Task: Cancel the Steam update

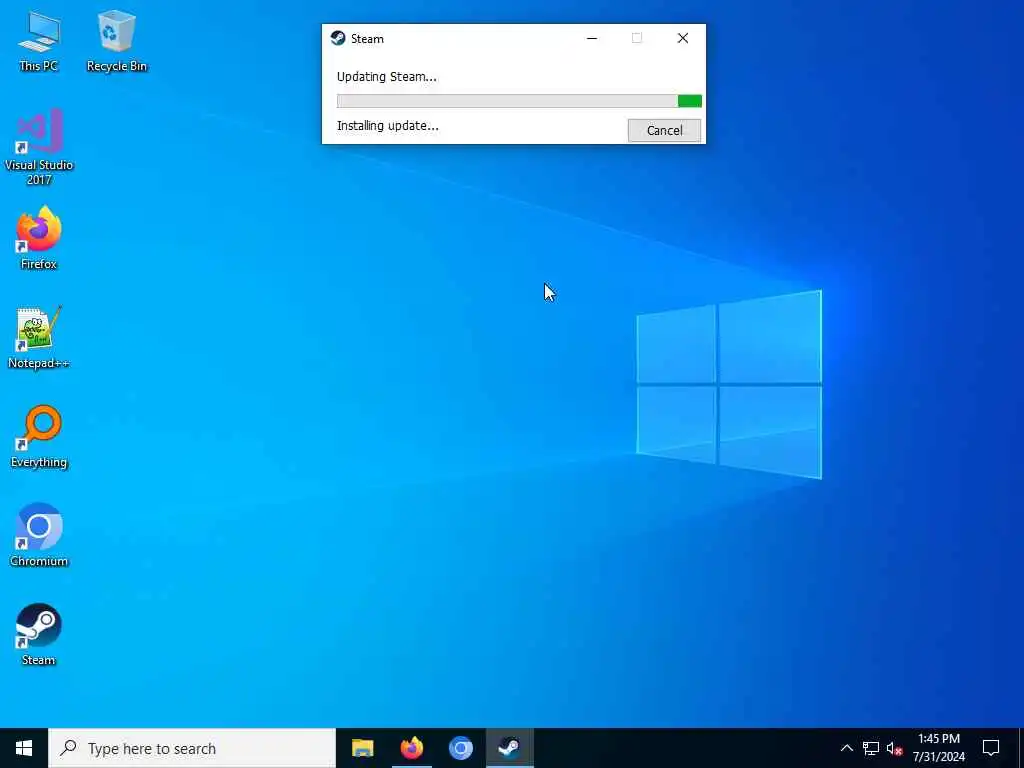Action: pyautogui.click(x=664, y=130)
